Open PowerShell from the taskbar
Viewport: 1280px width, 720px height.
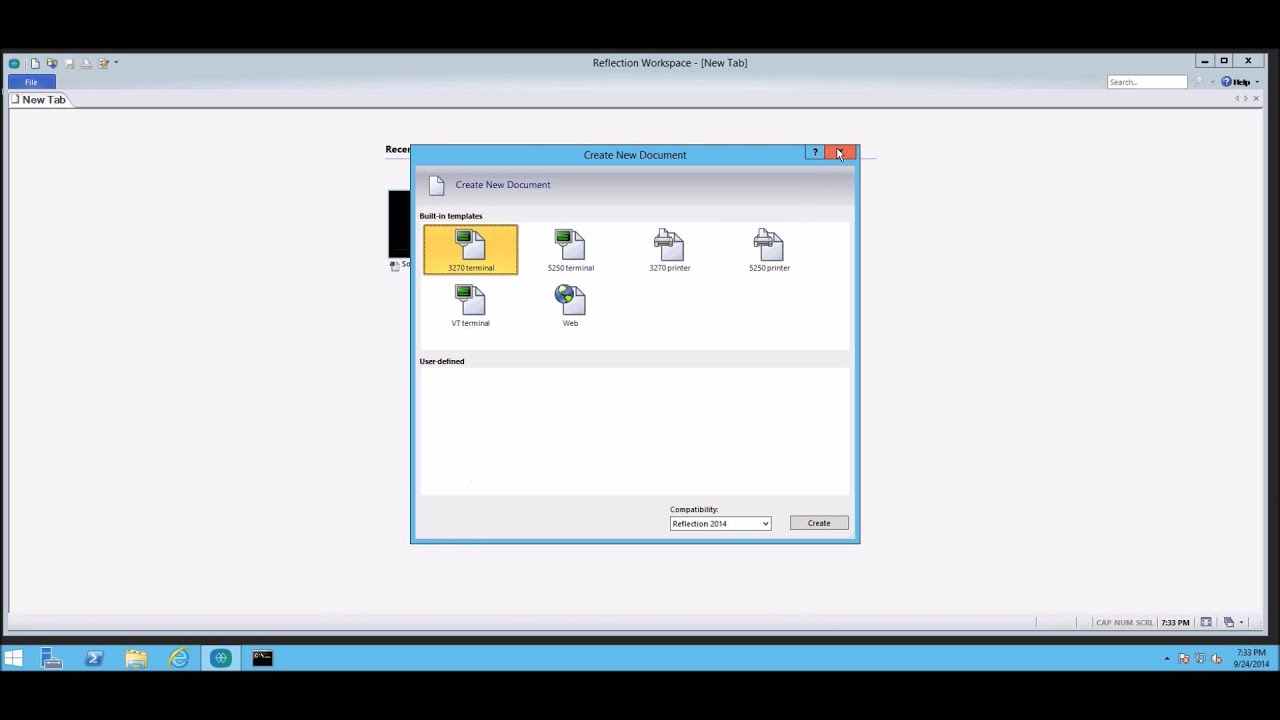tap(94, 658)
